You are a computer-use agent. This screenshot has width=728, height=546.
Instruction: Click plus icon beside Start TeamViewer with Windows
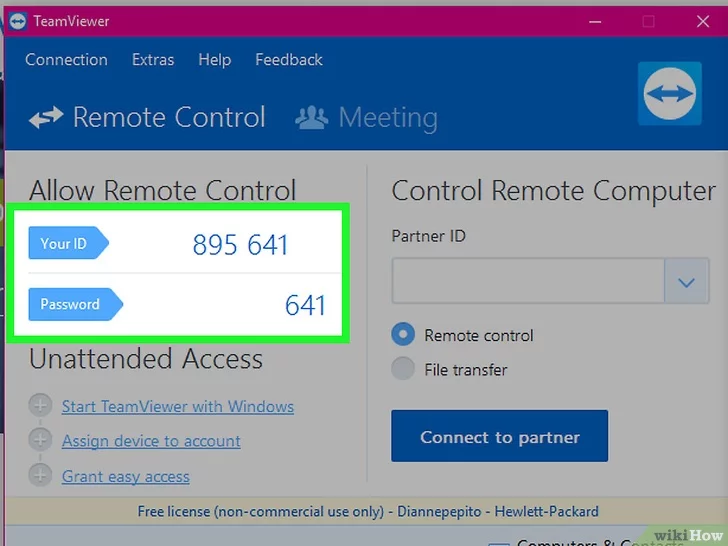(40, 406)
